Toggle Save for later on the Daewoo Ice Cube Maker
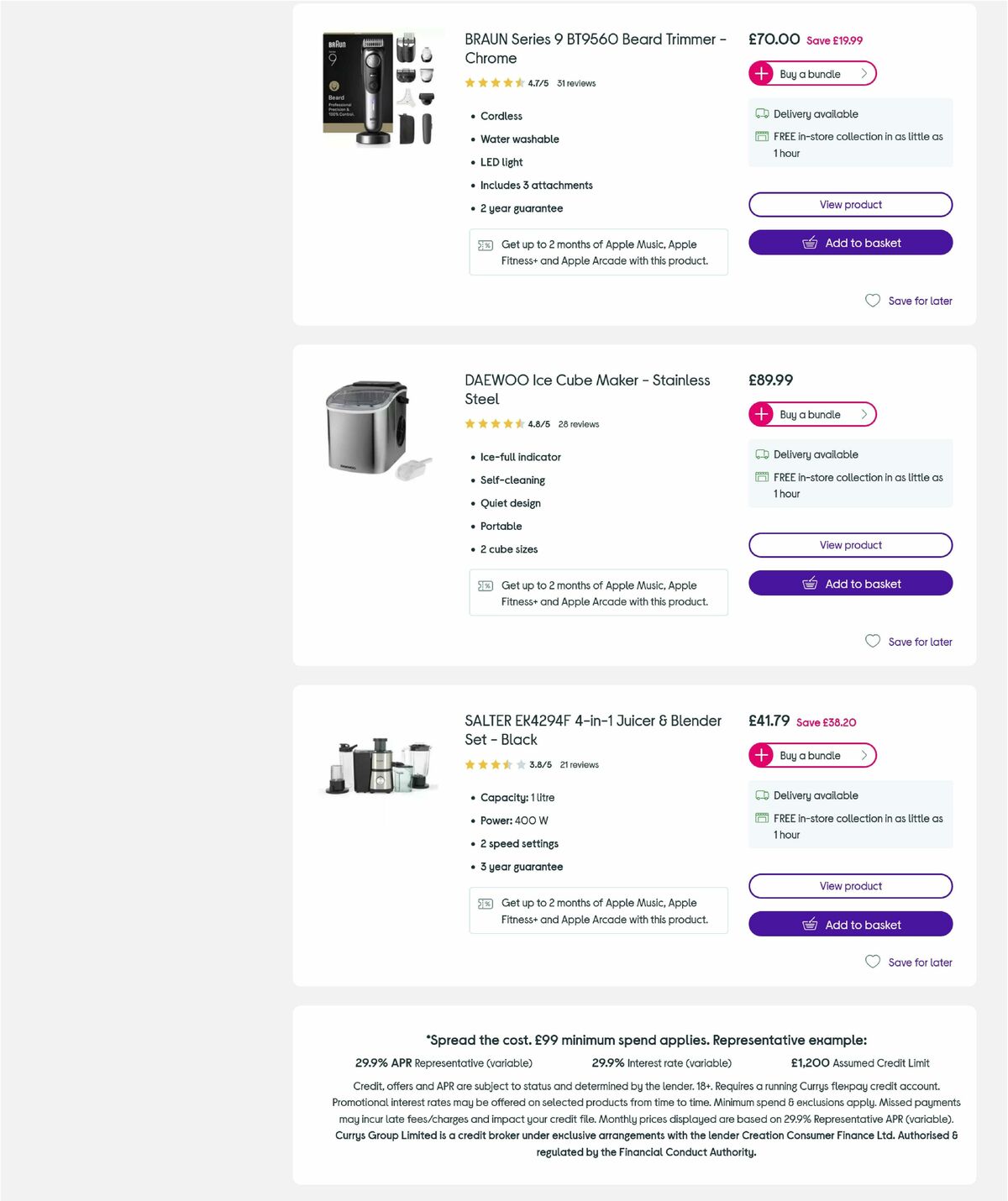Screen dimensions: 1008x1201 click(x=909, y=641)
